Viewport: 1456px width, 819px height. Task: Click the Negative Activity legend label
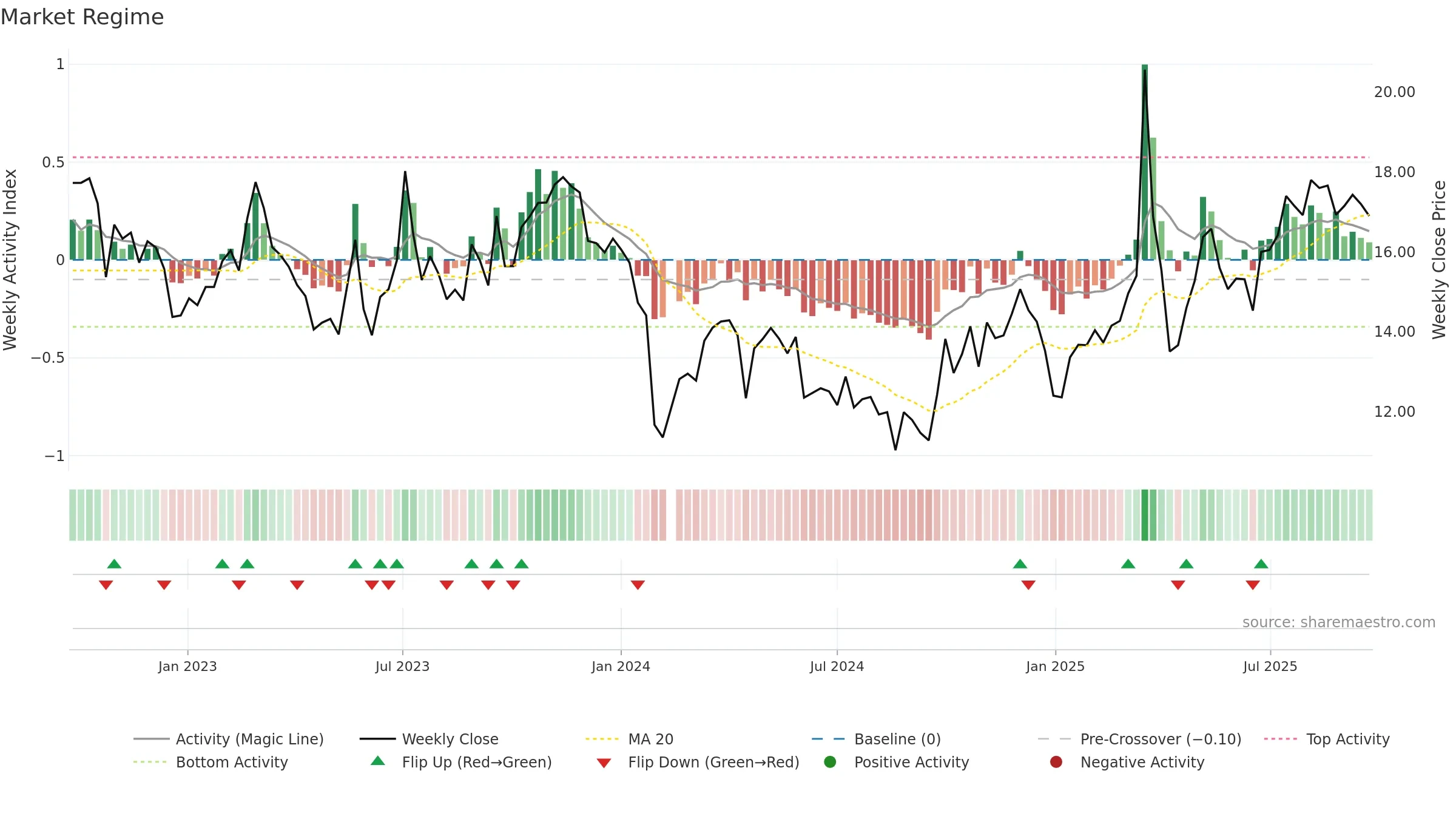click(1142, 762)
